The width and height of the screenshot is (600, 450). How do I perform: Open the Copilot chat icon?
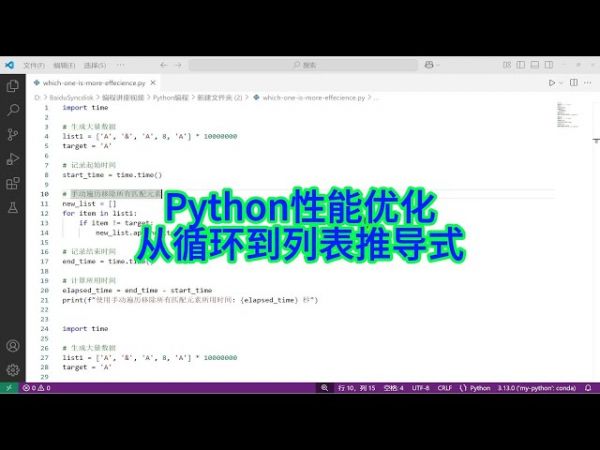click(x=429, y=65)
